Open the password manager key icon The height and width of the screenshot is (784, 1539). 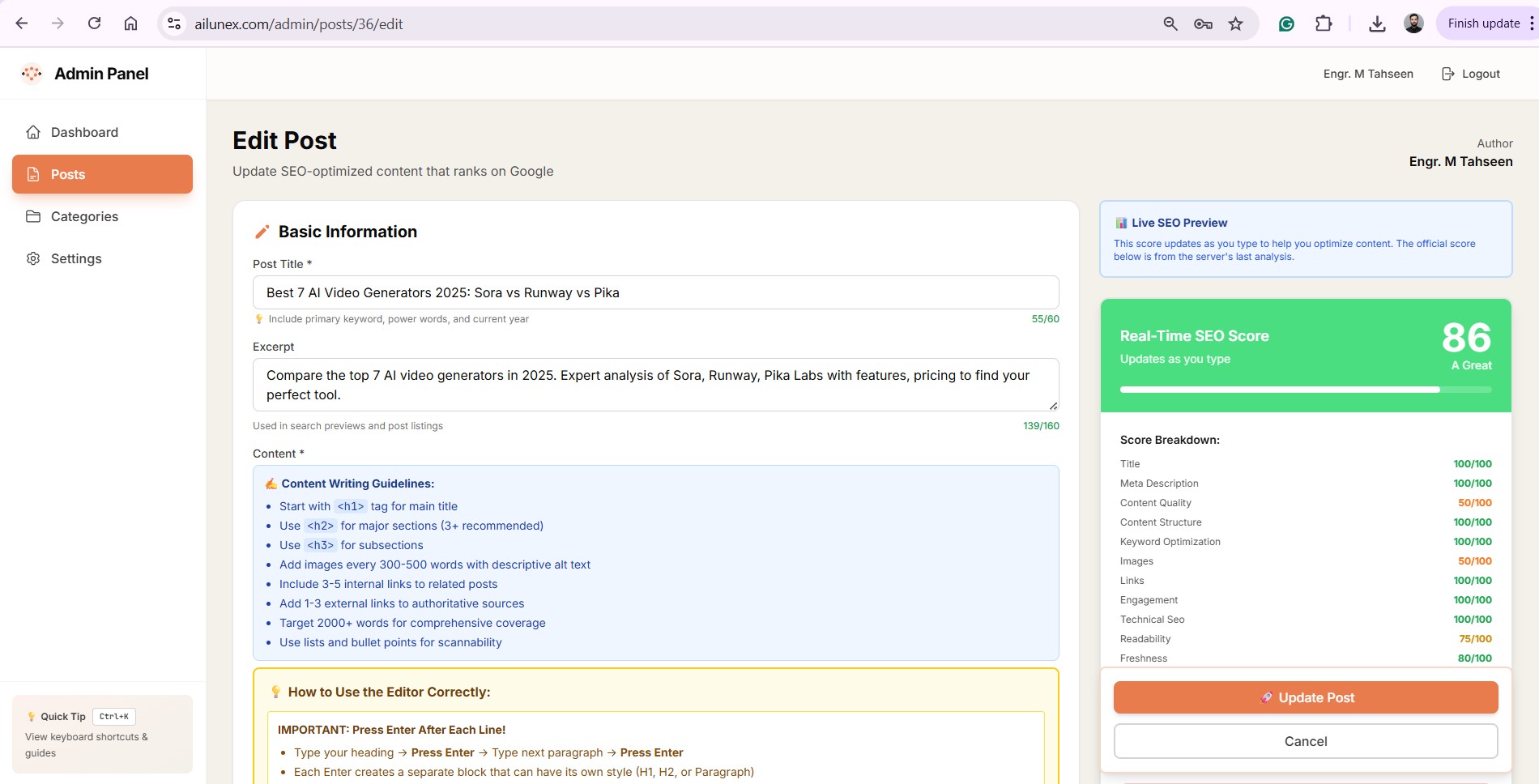[1203, 23]
